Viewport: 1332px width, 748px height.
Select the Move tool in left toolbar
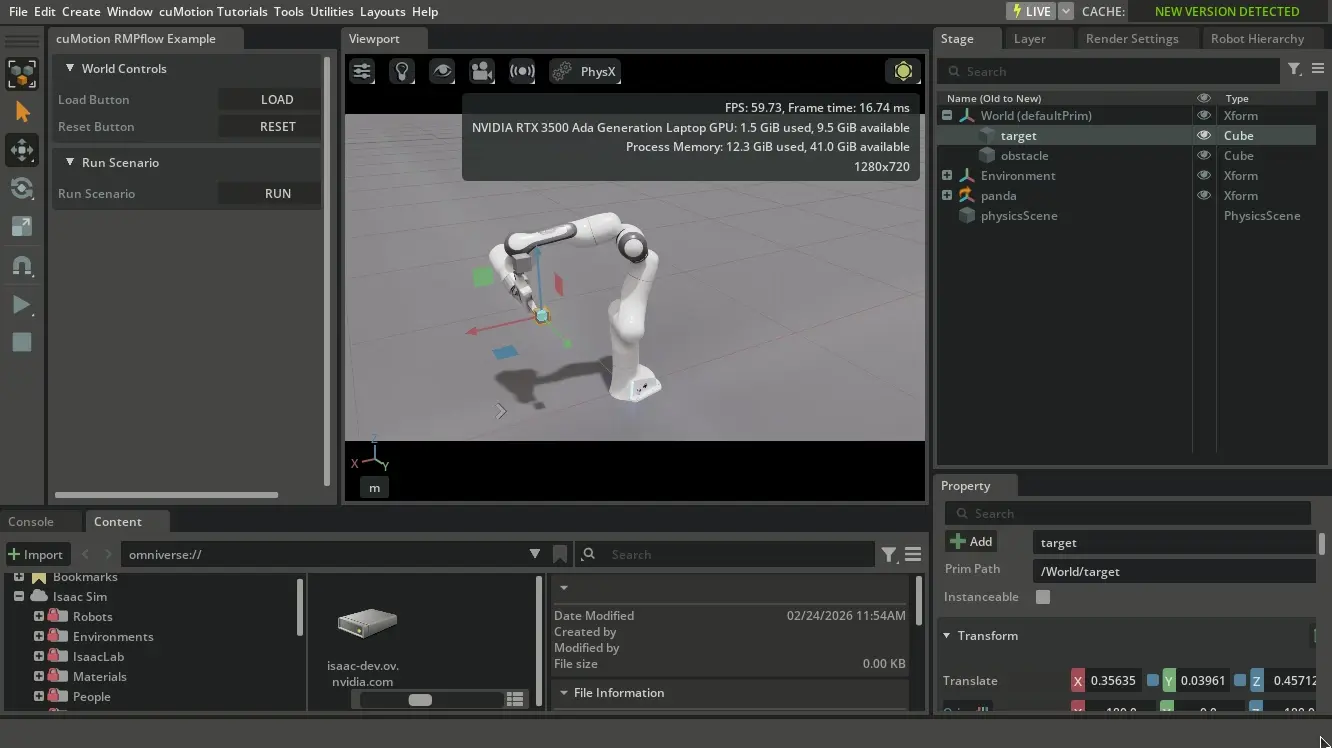(22, 150)
